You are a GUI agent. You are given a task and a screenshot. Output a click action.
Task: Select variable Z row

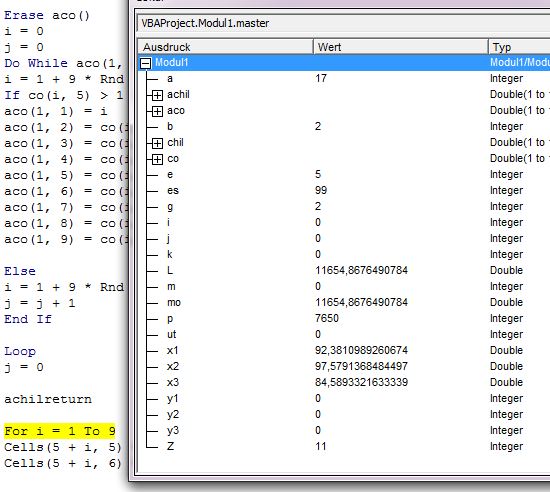(344, 447)
